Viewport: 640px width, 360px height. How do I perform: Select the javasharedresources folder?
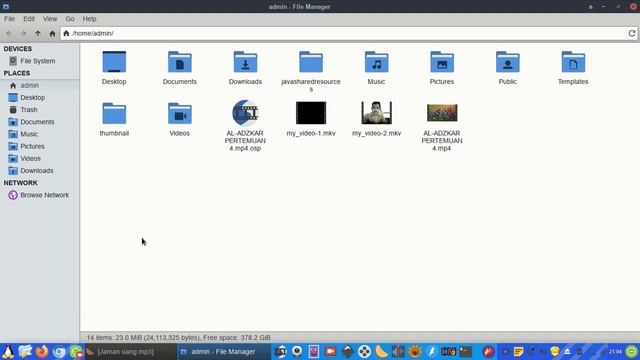click(x=311, y=62)
